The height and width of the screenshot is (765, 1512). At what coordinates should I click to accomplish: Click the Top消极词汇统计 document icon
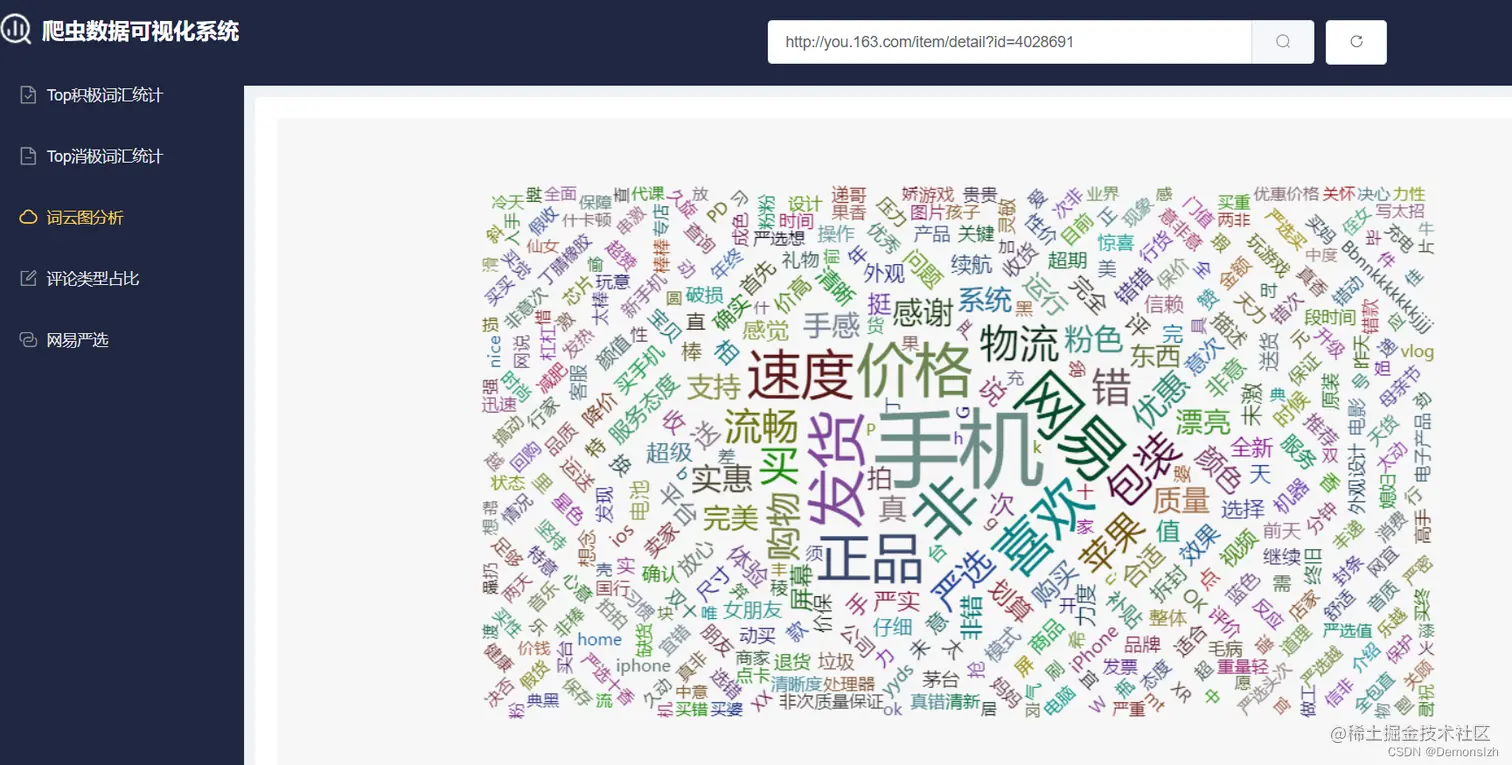tap(29, 156)
